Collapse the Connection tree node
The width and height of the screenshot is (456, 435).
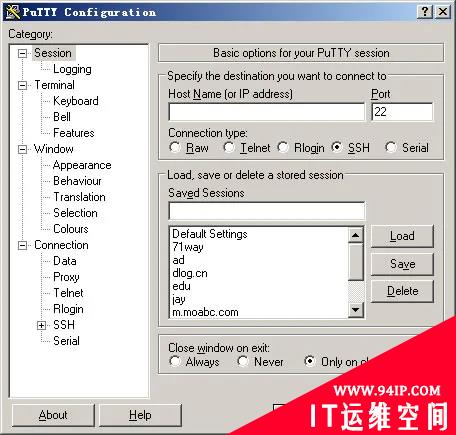(22, 245)
